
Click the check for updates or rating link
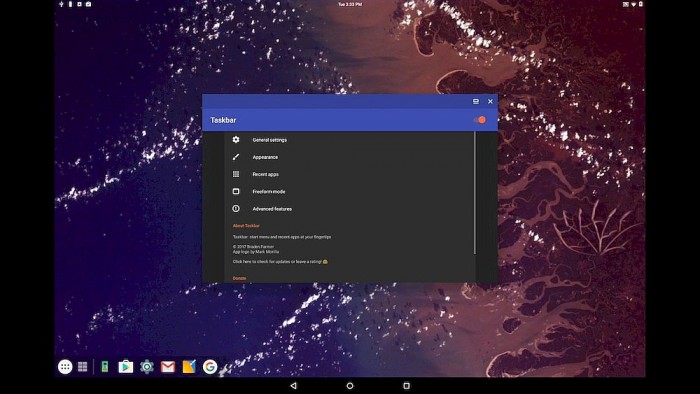[280, 262]
